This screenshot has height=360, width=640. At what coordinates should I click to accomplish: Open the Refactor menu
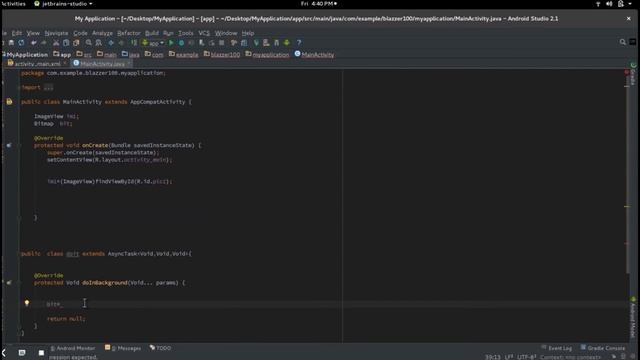[129, 33]
